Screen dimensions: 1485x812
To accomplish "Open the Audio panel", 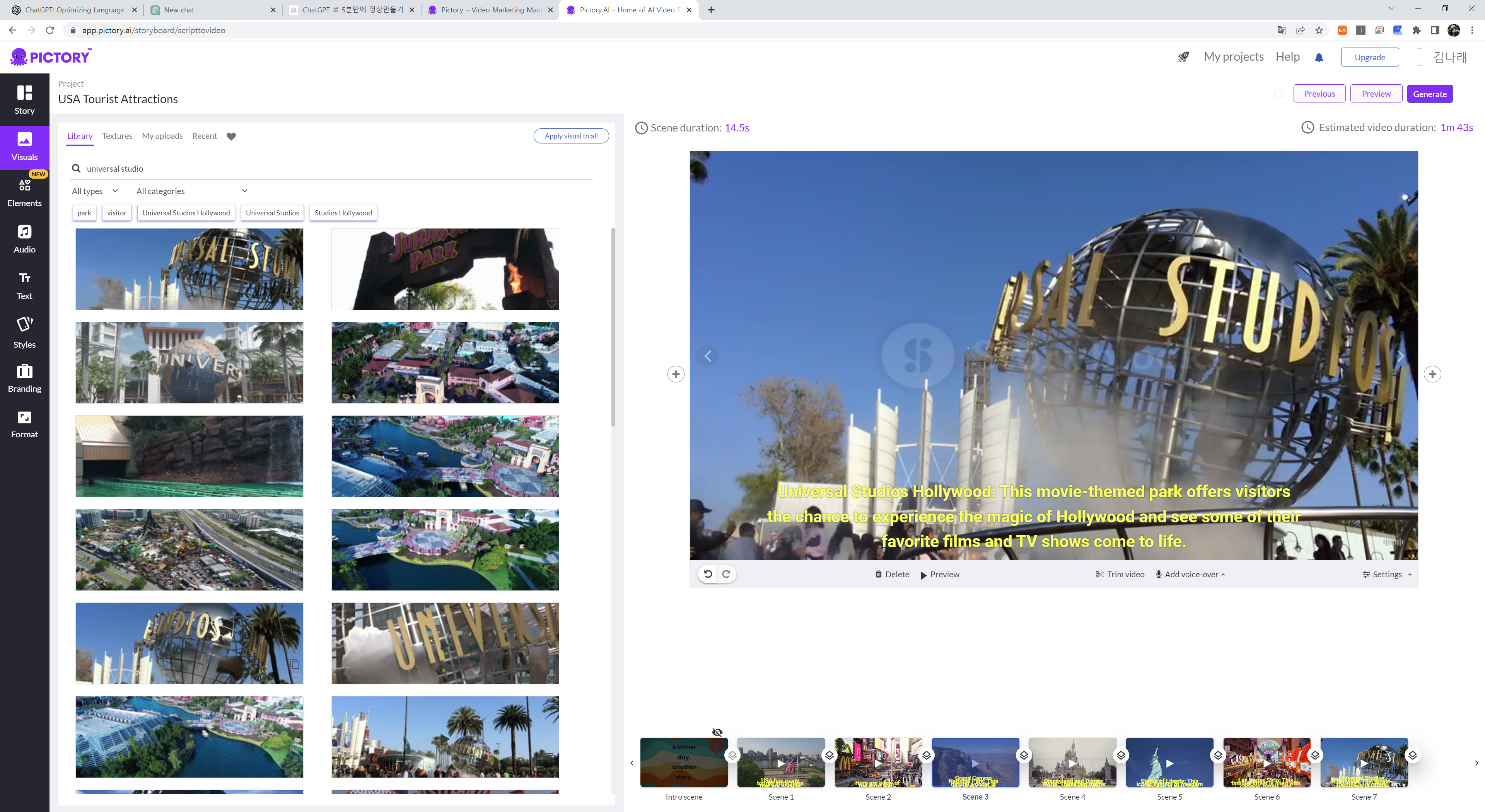I will pyautogui.click(x=24, y=239).
